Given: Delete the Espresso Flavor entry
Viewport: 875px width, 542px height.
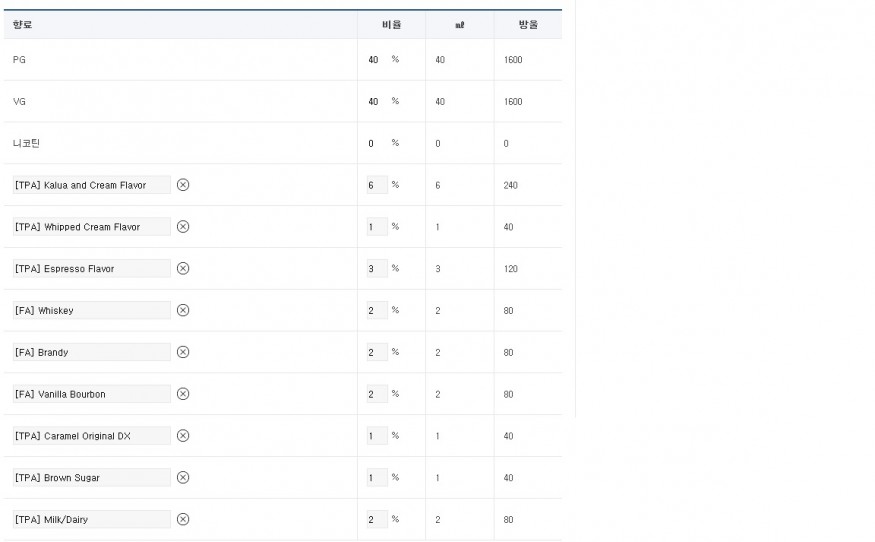Looking at the screenshot, I should click(x=183, y=269).
